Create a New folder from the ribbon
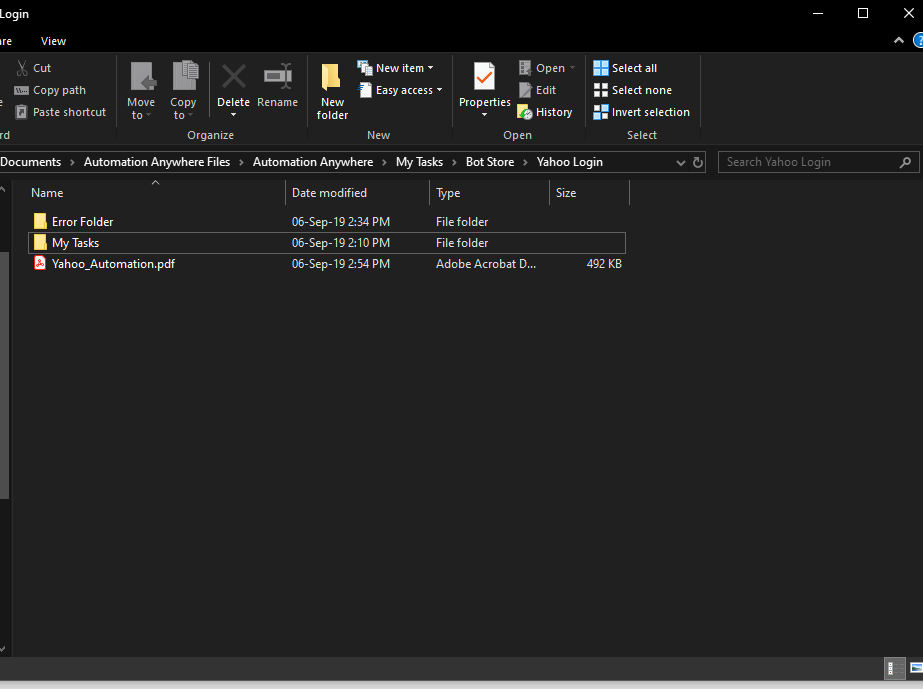923x689 pixels. point(332,90)
